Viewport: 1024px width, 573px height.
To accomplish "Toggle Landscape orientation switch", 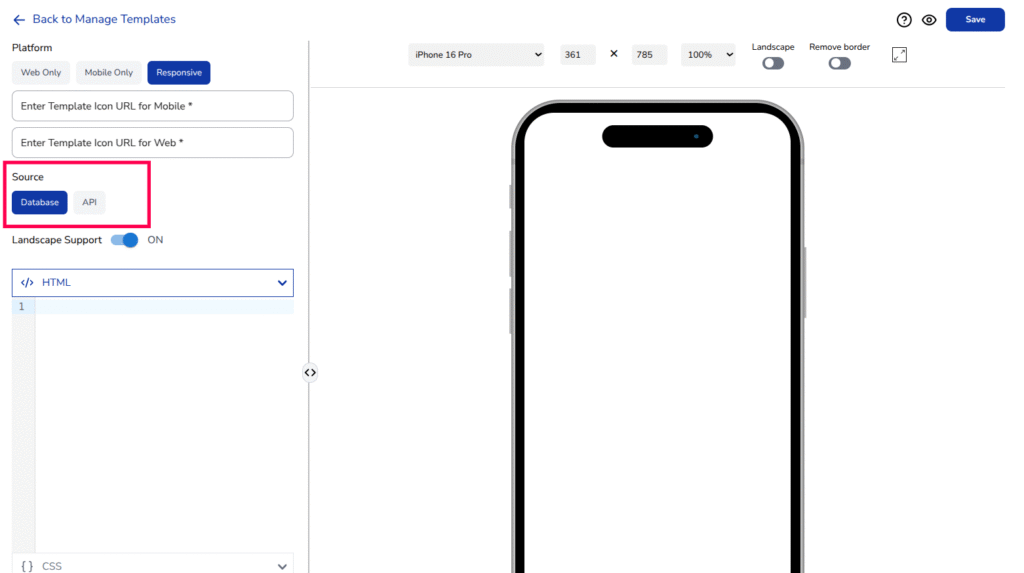I will (x=773, y=63).
